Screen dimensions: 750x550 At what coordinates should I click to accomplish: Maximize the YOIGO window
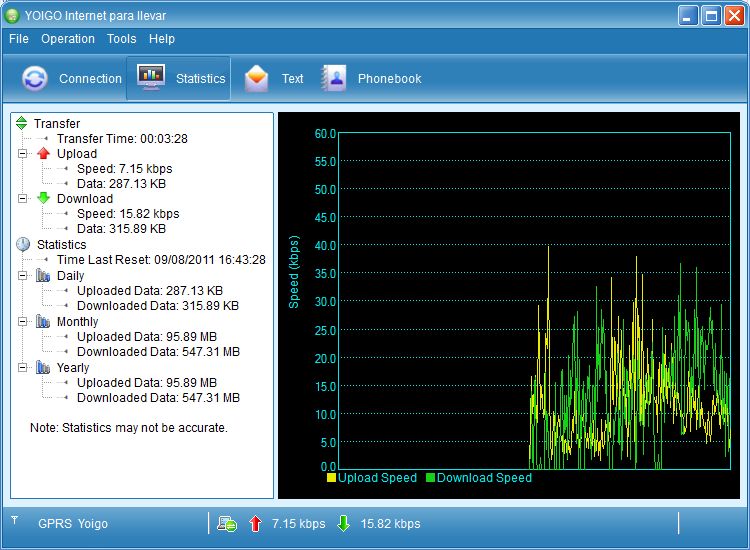711,16
